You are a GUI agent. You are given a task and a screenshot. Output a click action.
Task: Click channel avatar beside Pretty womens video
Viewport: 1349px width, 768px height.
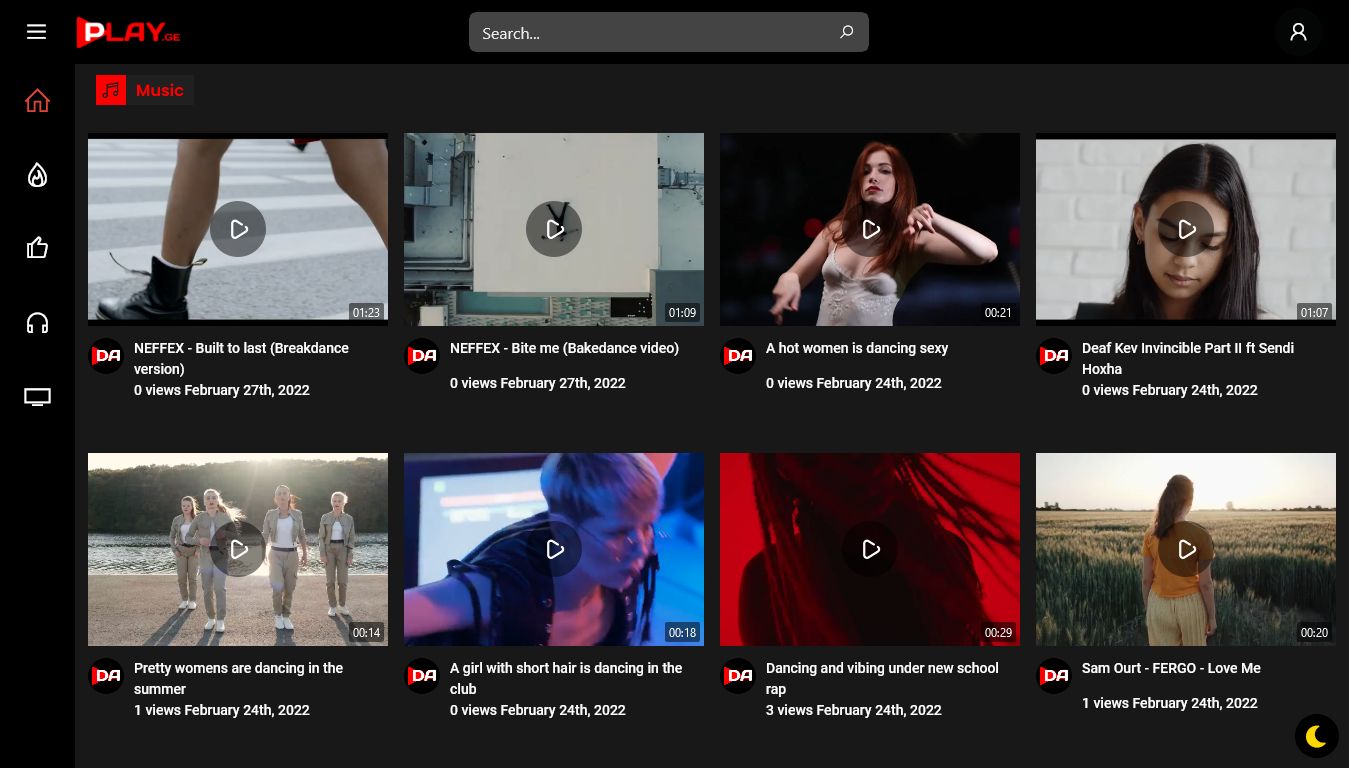[106, 676]
